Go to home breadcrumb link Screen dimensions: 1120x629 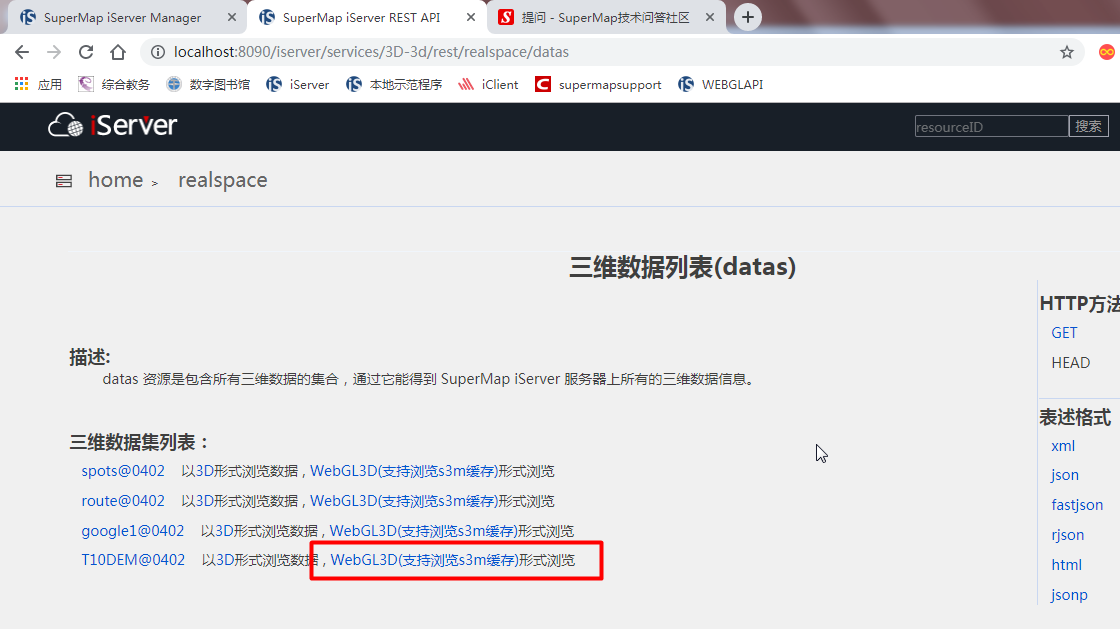click(x=116, y=180)
